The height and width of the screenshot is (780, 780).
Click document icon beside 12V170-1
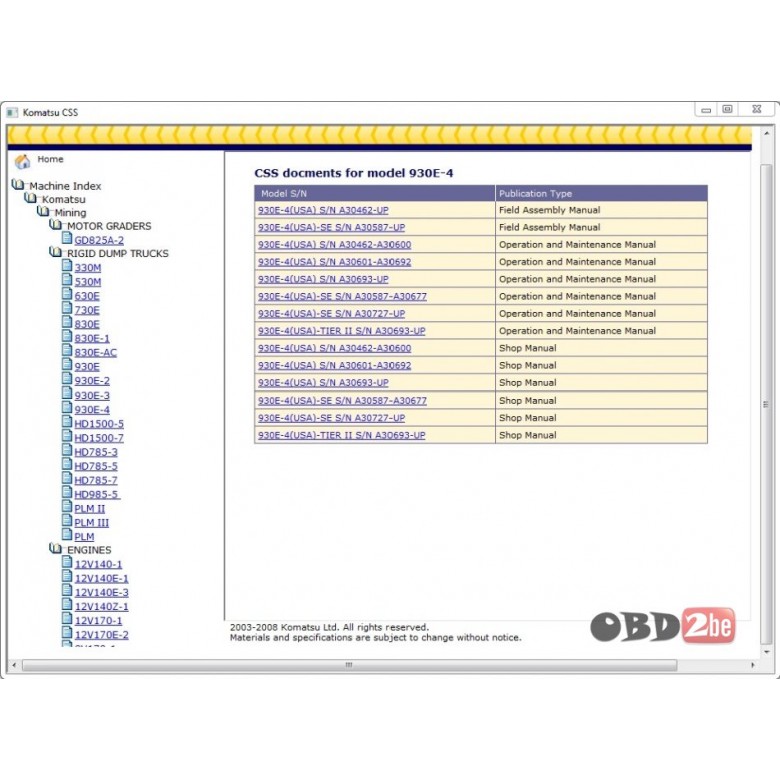point(67,618)
